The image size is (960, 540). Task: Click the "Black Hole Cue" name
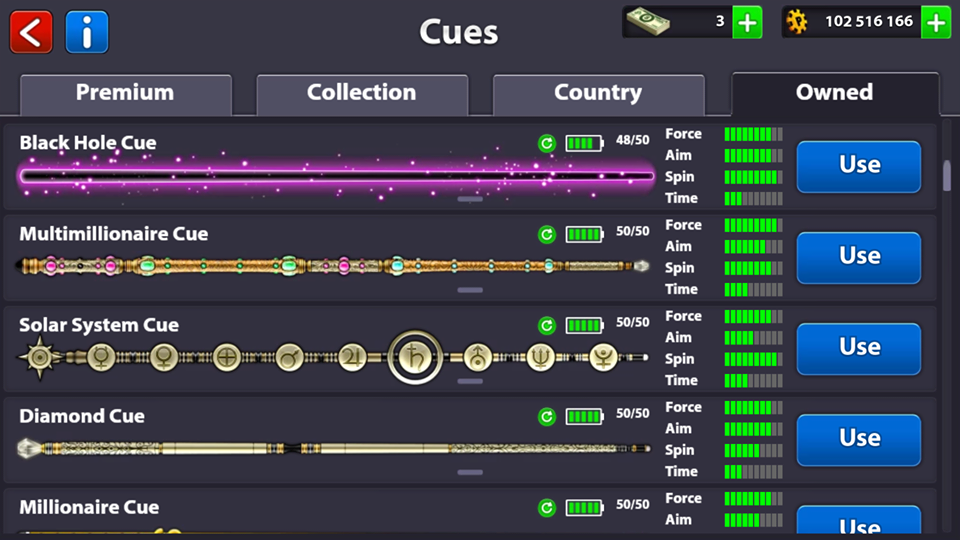coord(88,143)
